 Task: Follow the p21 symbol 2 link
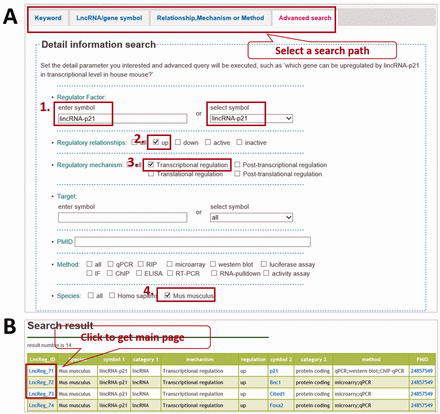(x=274, y=371)
